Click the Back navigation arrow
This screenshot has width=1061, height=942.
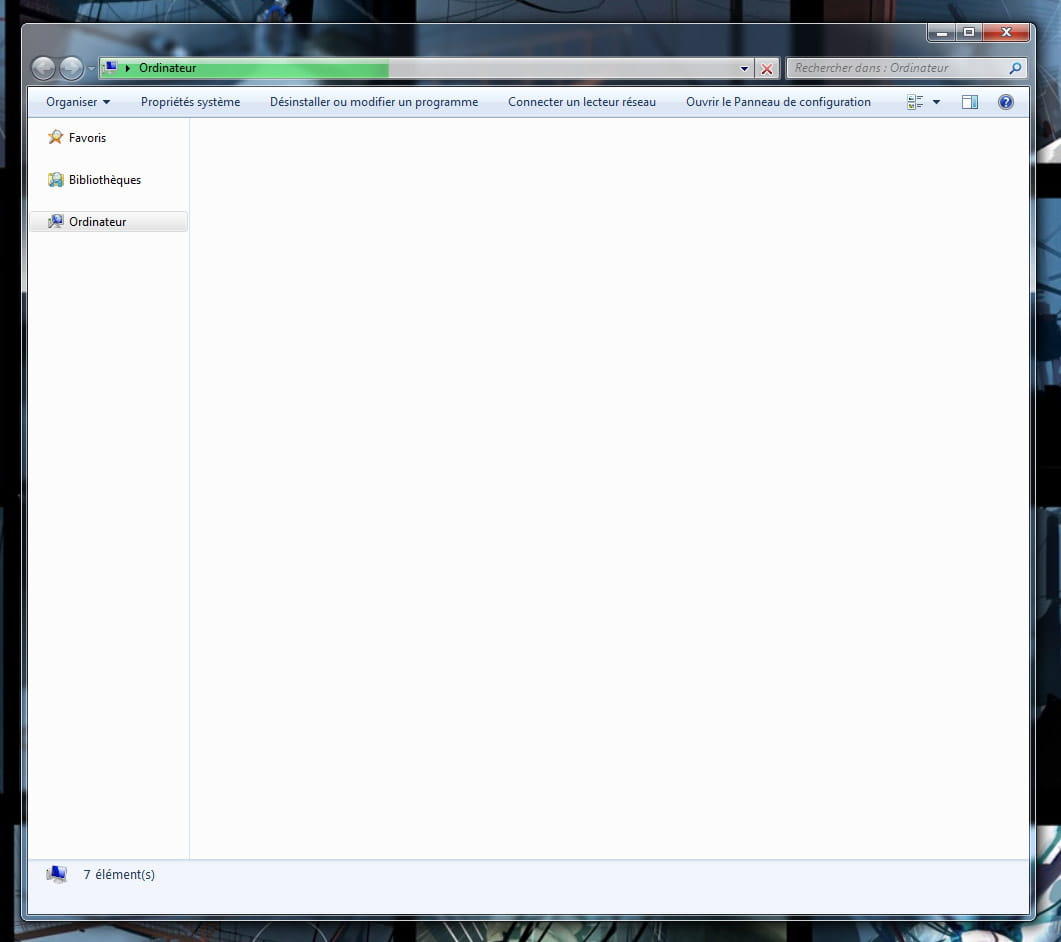click(x=43, y=68)
